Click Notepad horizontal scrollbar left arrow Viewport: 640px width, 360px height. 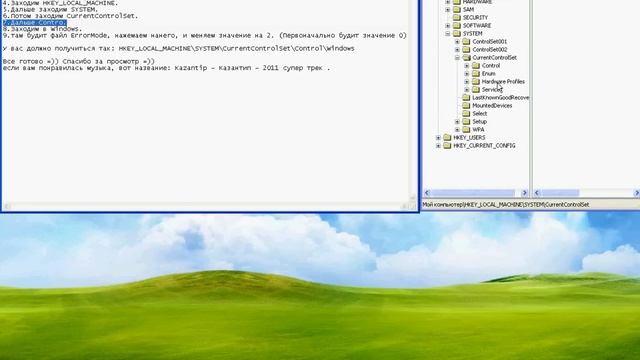coord(7,207)
